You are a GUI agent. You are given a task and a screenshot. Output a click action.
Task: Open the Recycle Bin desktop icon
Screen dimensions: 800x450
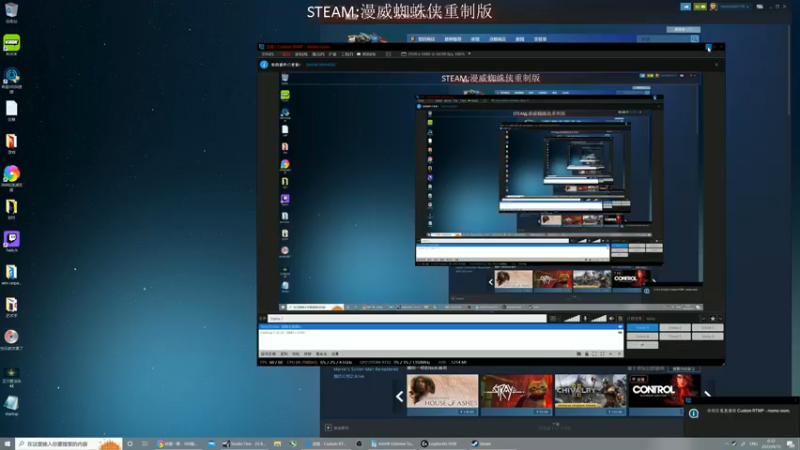click(11, 12)
